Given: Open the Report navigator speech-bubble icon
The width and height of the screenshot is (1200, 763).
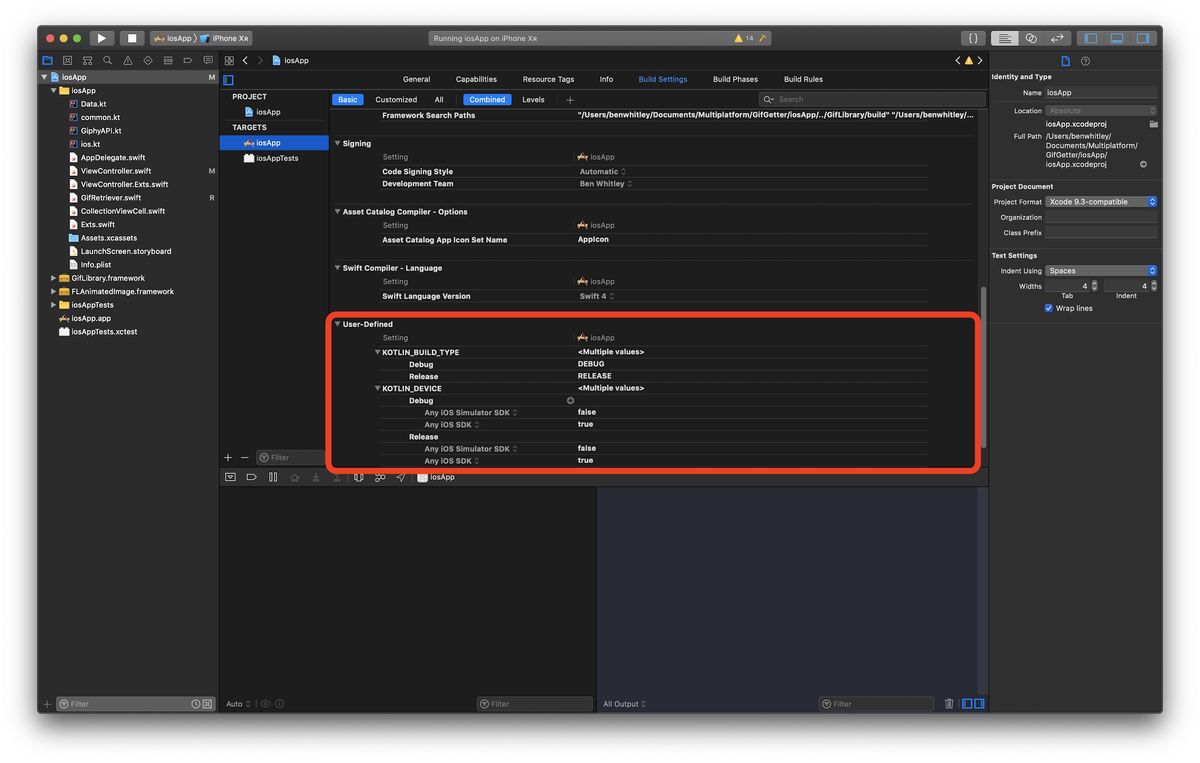Looking at the screenshot, I should click(207, 60).
